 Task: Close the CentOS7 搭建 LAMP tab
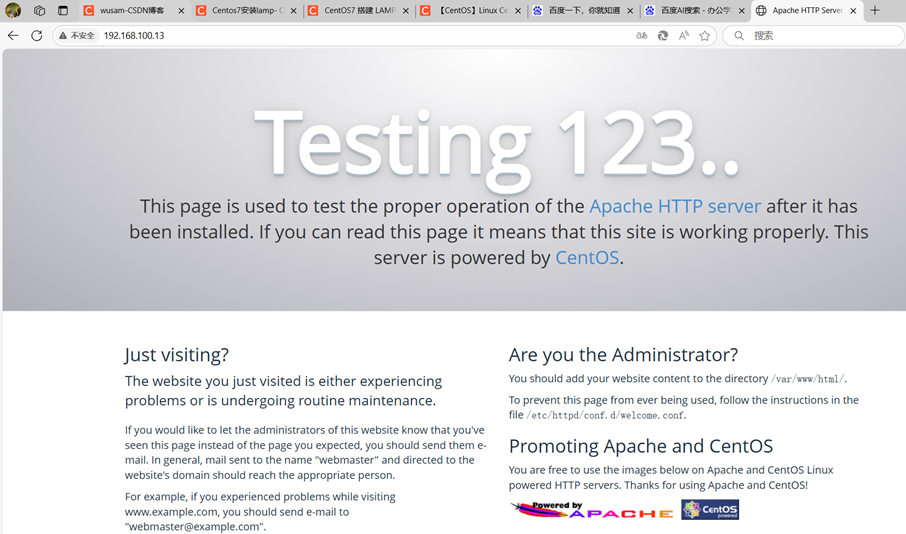406,10
